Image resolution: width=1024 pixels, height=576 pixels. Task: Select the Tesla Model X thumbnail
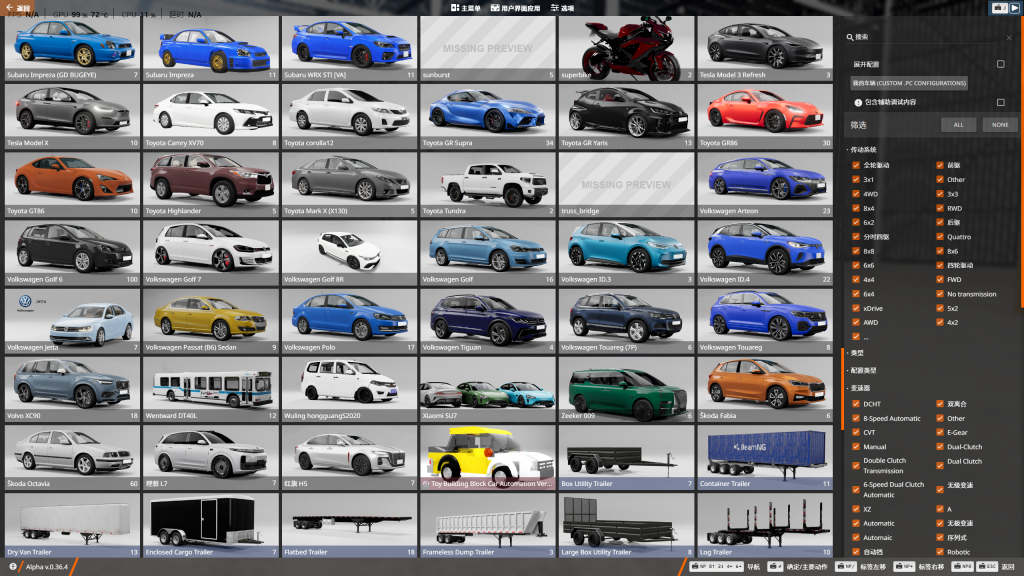(72, 116)
